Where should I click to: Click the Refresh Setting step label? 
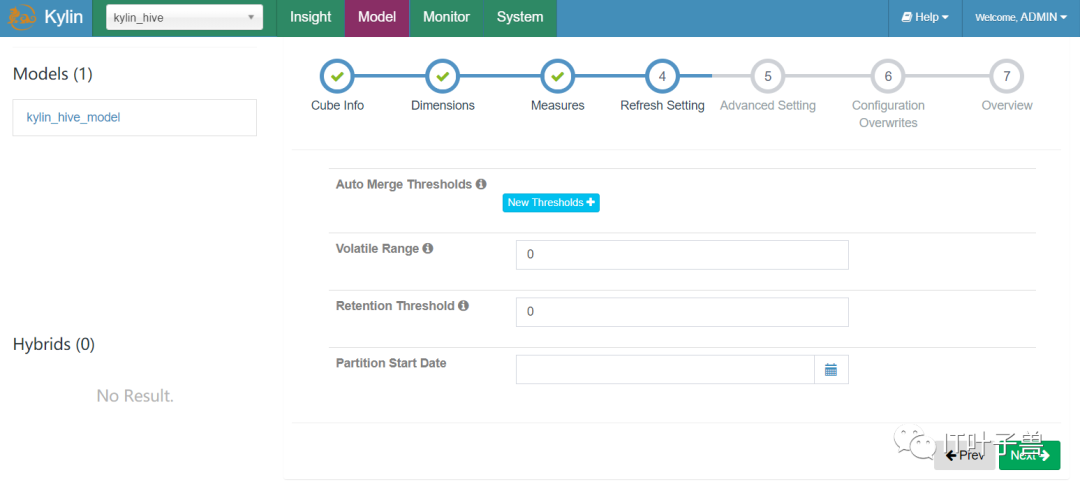[663, 106]
